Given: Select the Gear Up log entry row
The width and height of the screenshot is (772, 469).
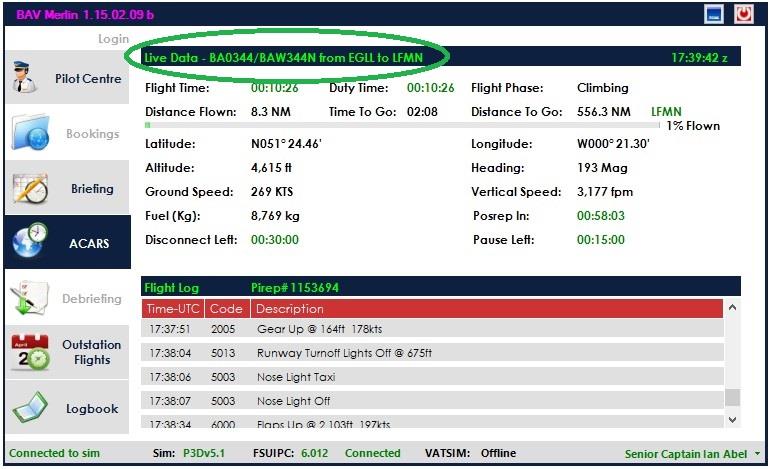Looking at the screenshot, I should tap(432, 329).
